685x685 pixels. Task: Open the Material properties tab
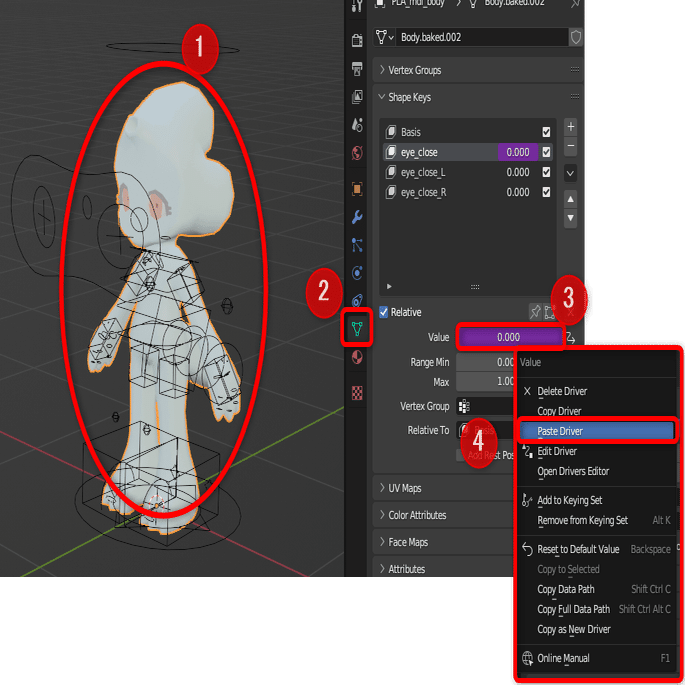click(x=357, y=357)
